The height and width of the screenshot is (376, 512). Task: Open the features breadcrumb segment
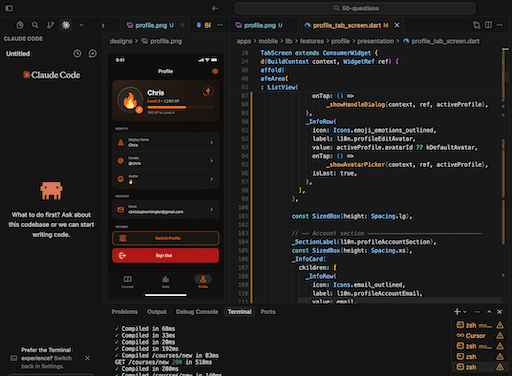(312, 41)
